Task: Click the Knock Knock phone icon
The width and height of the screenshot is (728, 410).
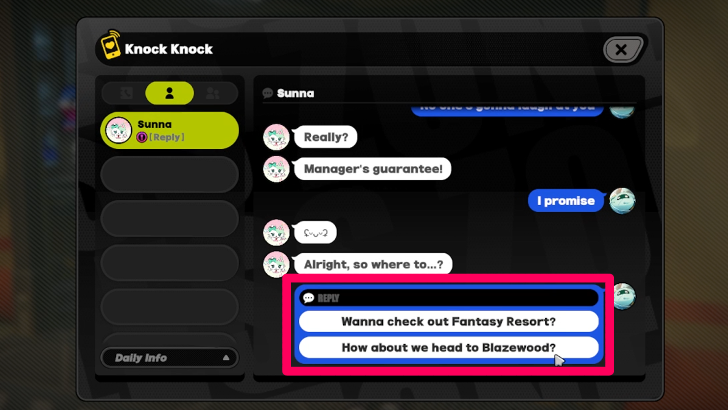Action: [110, 45]
